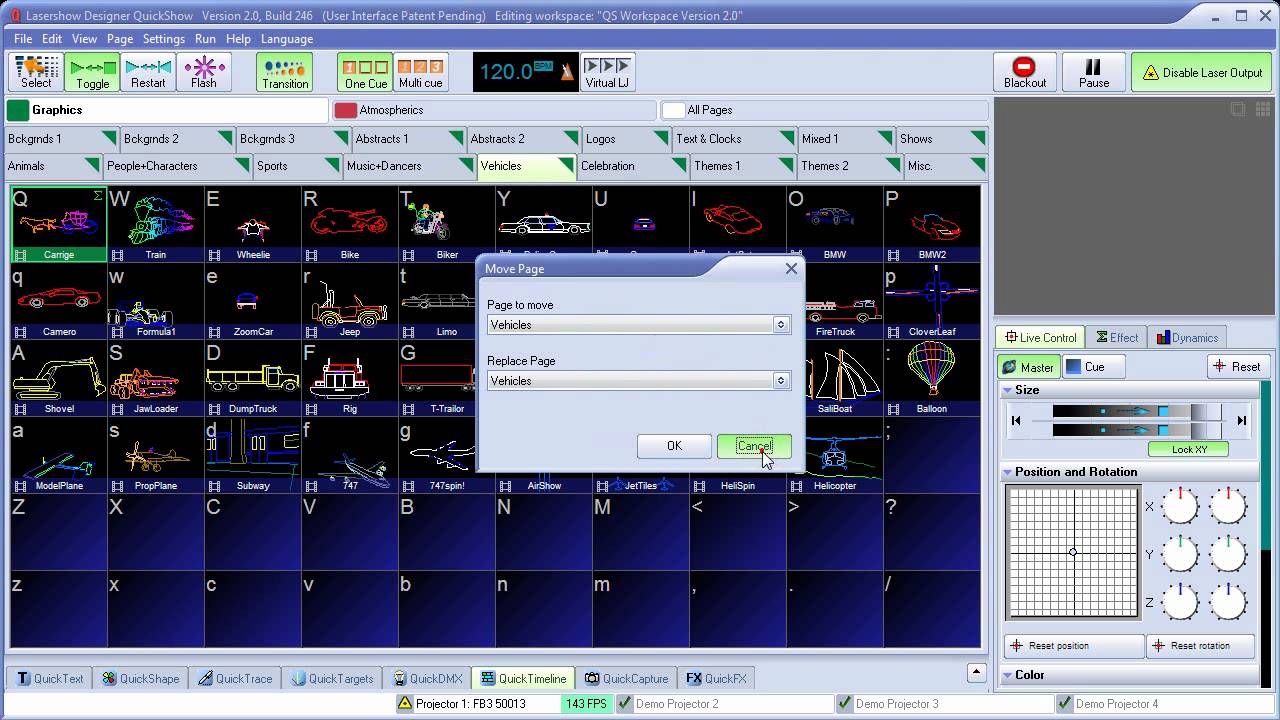Switch to the Dynamics tab
Screen dimensions: 1280x720
pos(1188,338)
